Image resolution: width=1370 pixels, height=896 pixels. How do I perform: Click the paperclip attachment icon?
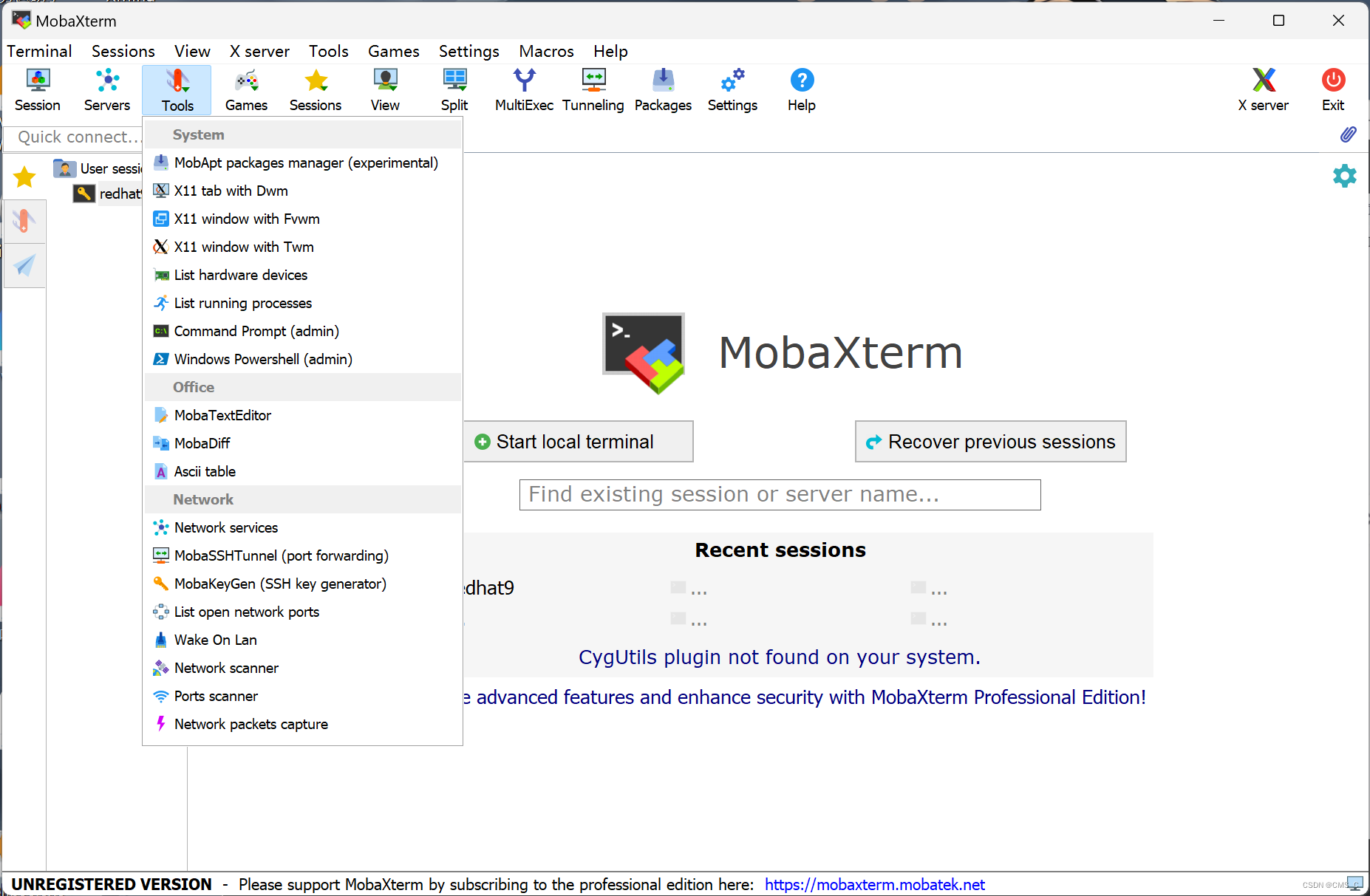1348,134
